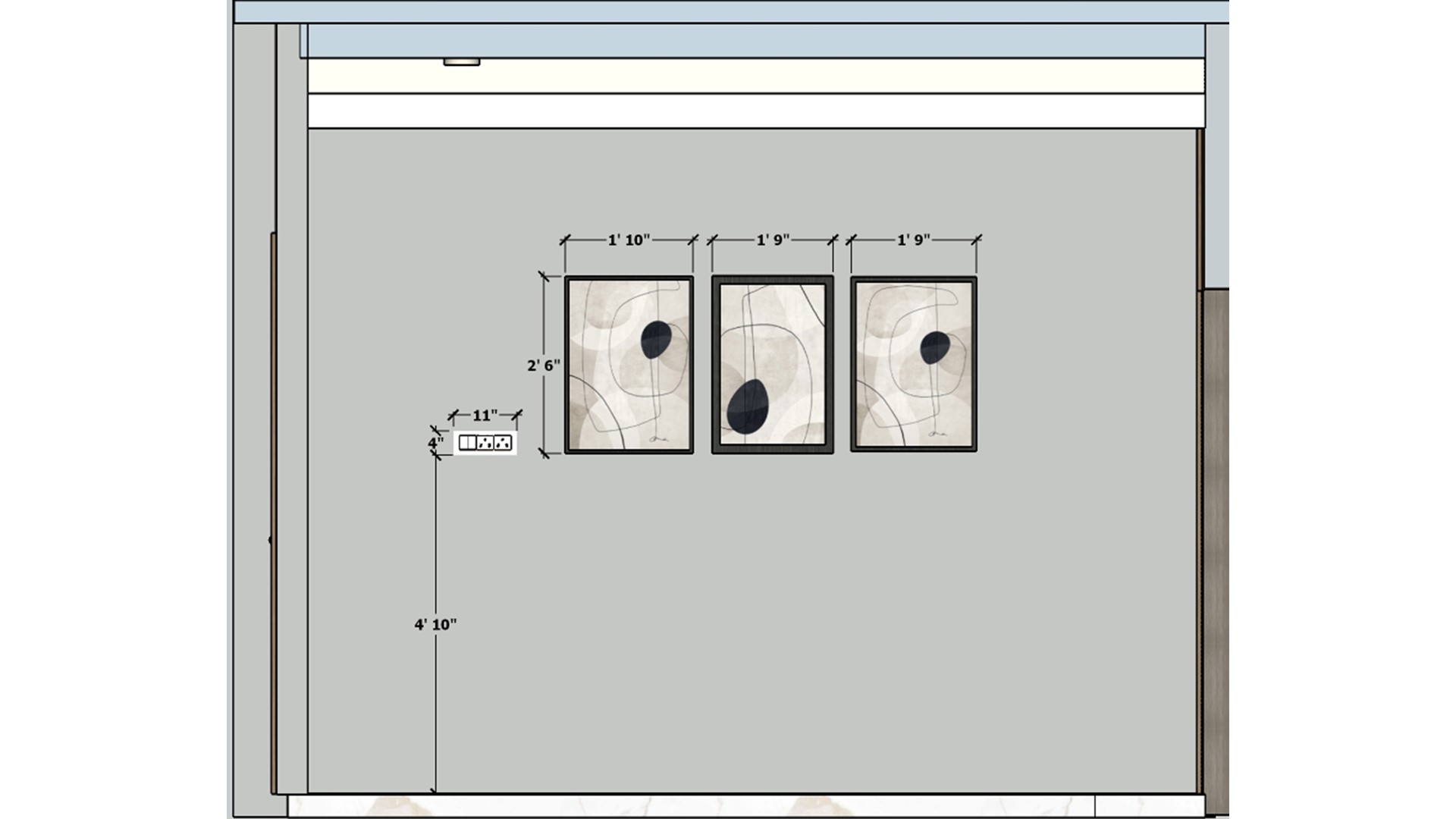Viewport: 1456px width, 819px height.
Task: Click the ceiling light fixture
Action: click(x=462, y=62)
